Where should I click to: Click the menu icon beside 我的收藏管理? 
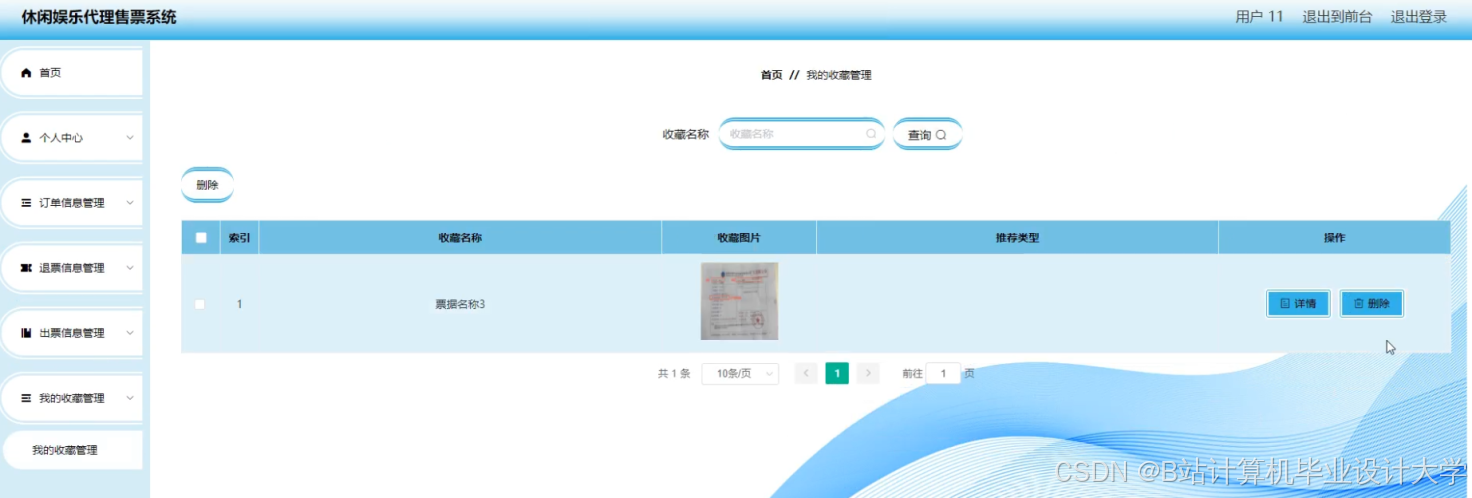click(27, 398)
